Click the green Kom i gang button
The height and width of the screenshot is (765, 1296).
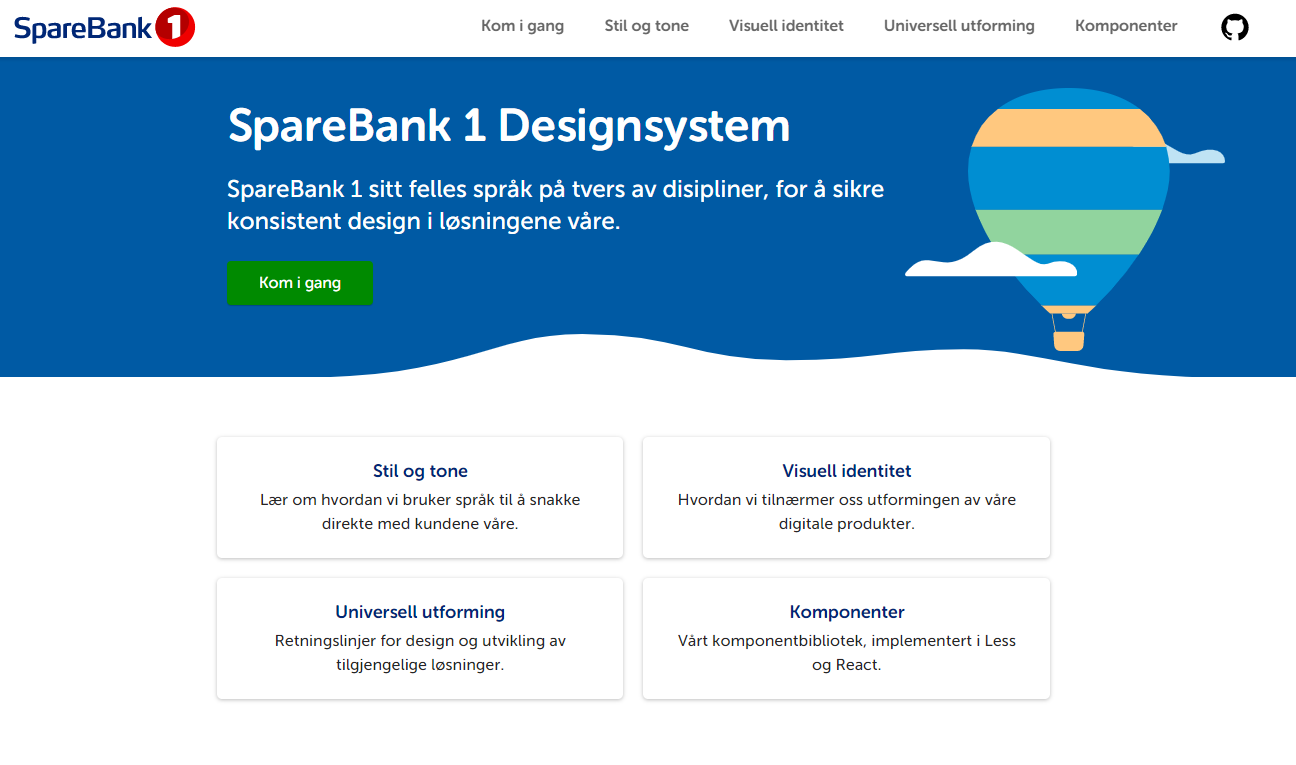(x=300, y=283)
